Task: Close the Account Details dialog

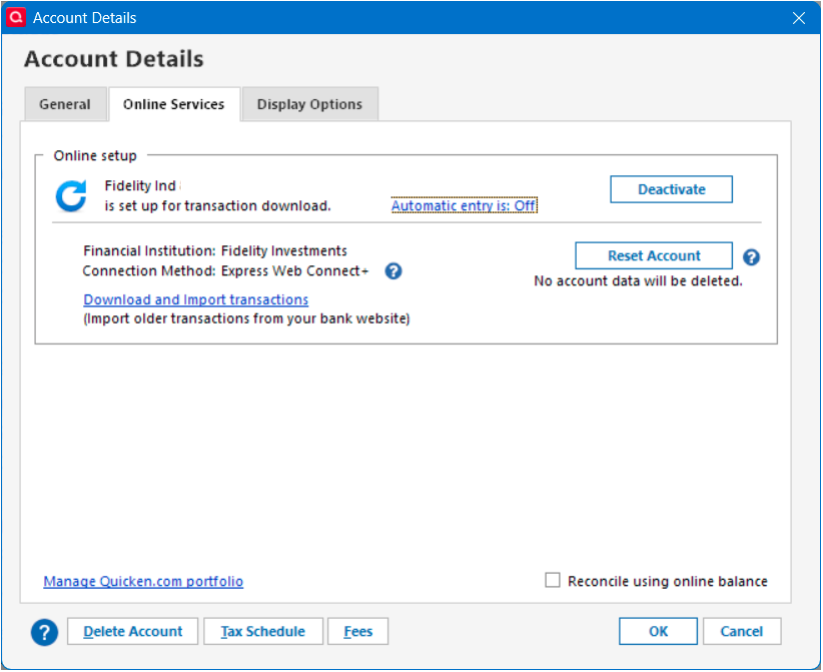Action: (799, 18)
